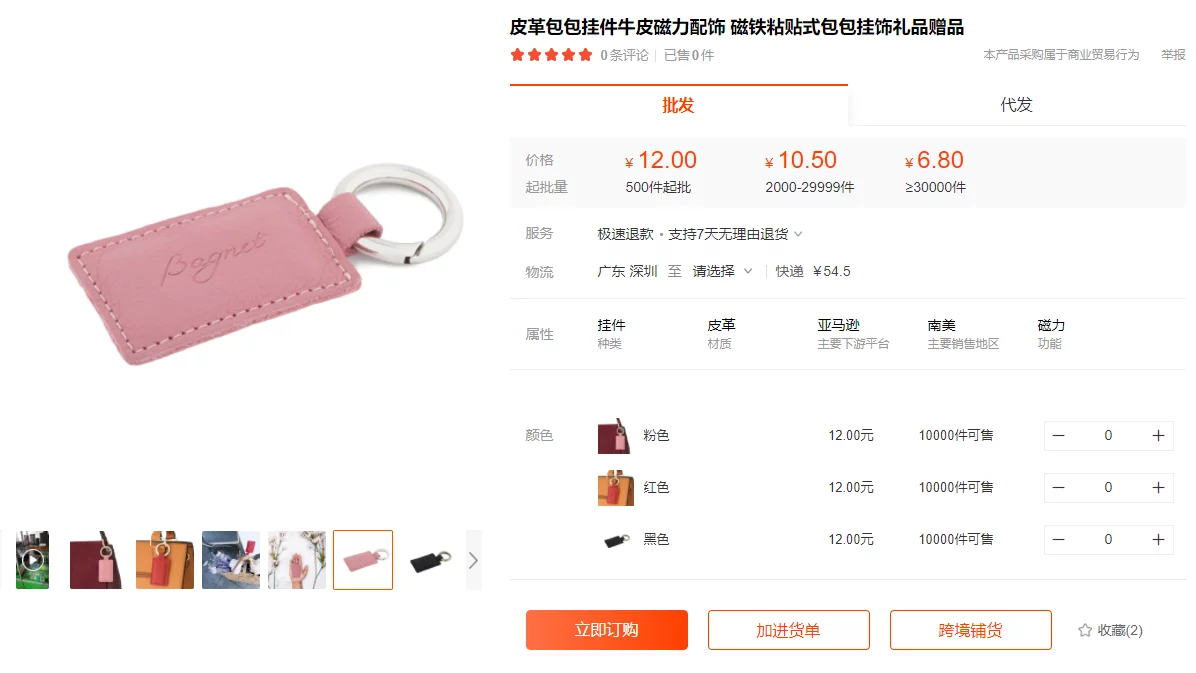Click the 跨境铺货 button
The height and width of the screenshot is (673, 1196).
click(x=970, y=630)
